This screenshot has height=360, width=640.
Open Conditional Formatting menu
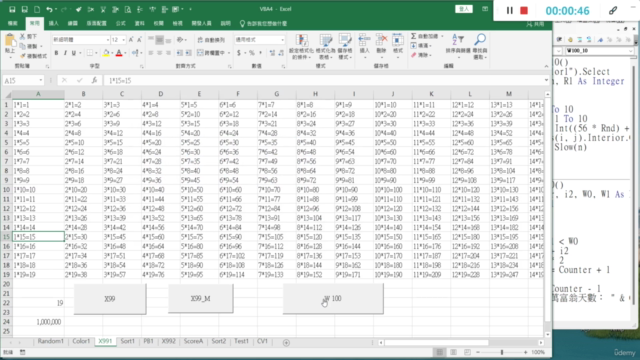(301, 47)
